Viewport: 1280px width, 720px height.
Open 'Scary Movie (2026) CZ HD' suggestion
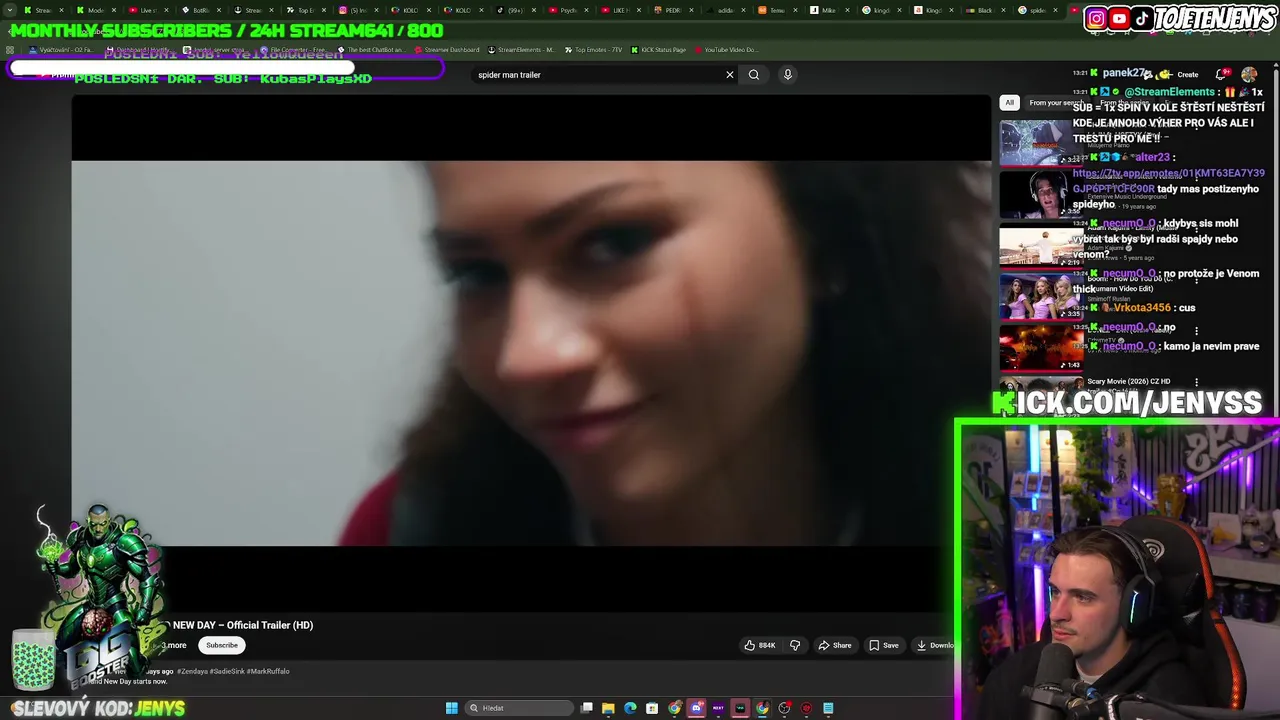coord(1128,382)
